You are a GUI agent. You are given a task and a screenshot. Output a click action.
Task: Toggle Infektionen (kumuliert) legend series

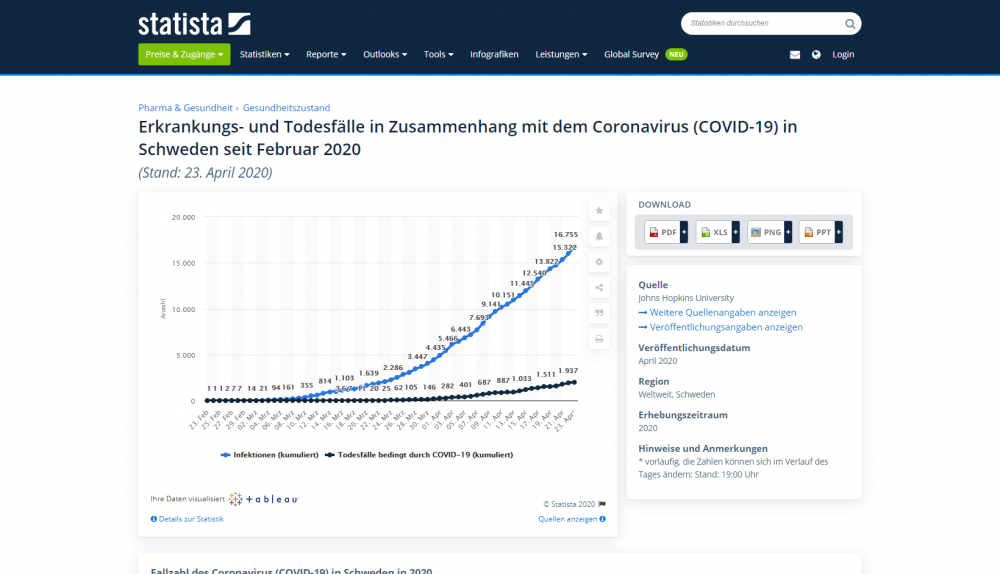268,454
